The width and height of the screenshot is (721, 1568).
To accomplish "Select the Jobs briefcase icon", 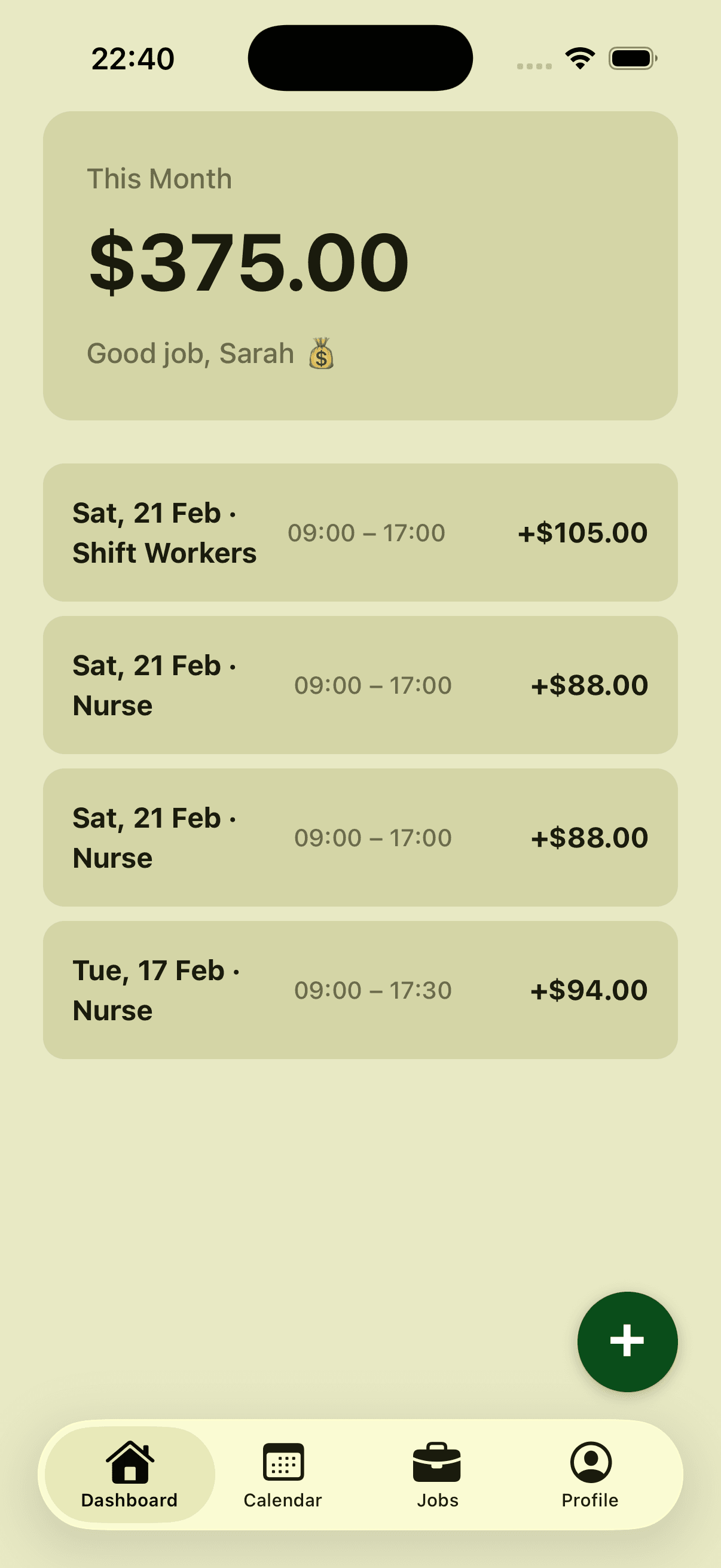I will click(x=437, y=1462).
